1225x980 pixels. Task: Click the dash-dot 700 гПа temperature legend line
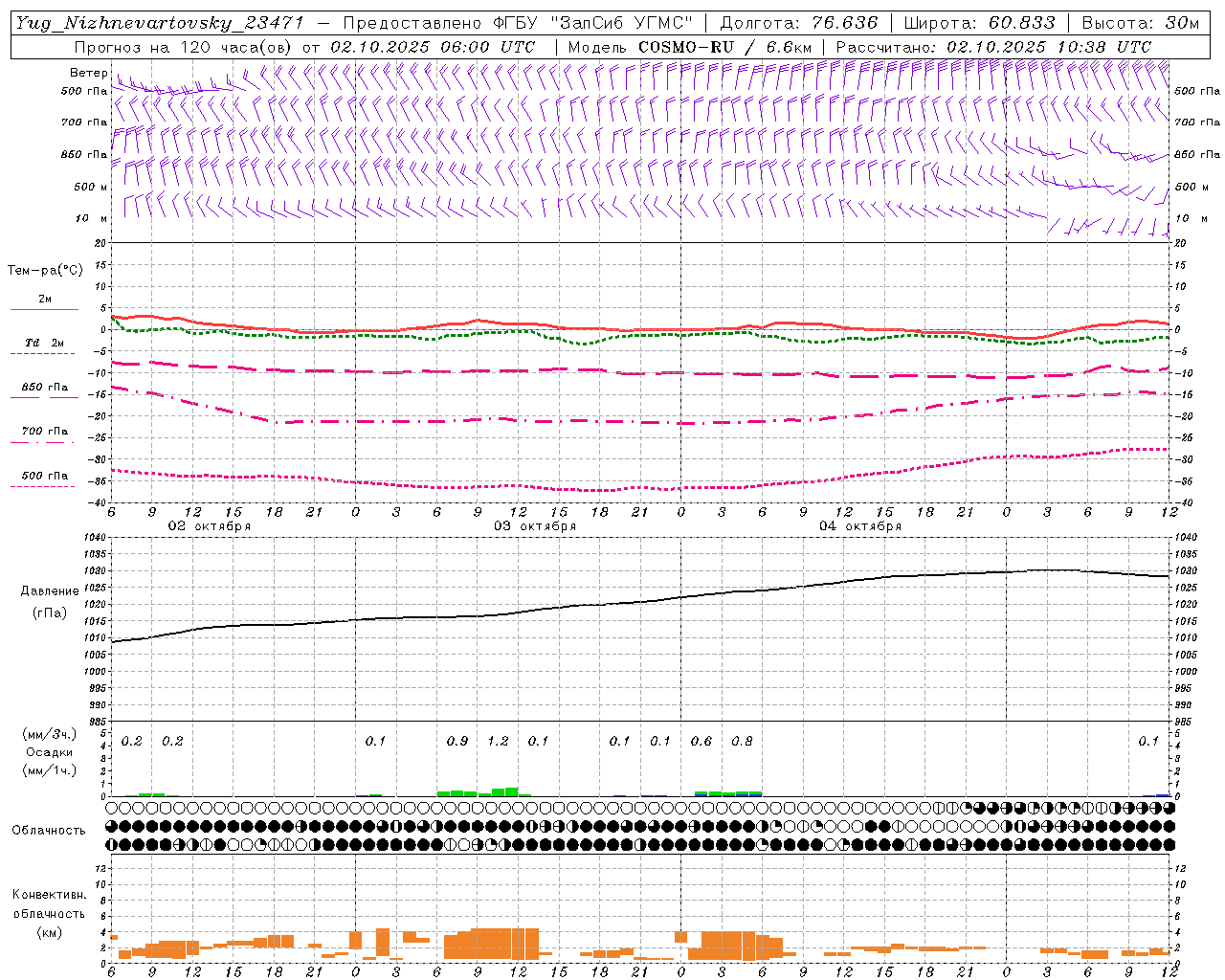click(42, 442)
